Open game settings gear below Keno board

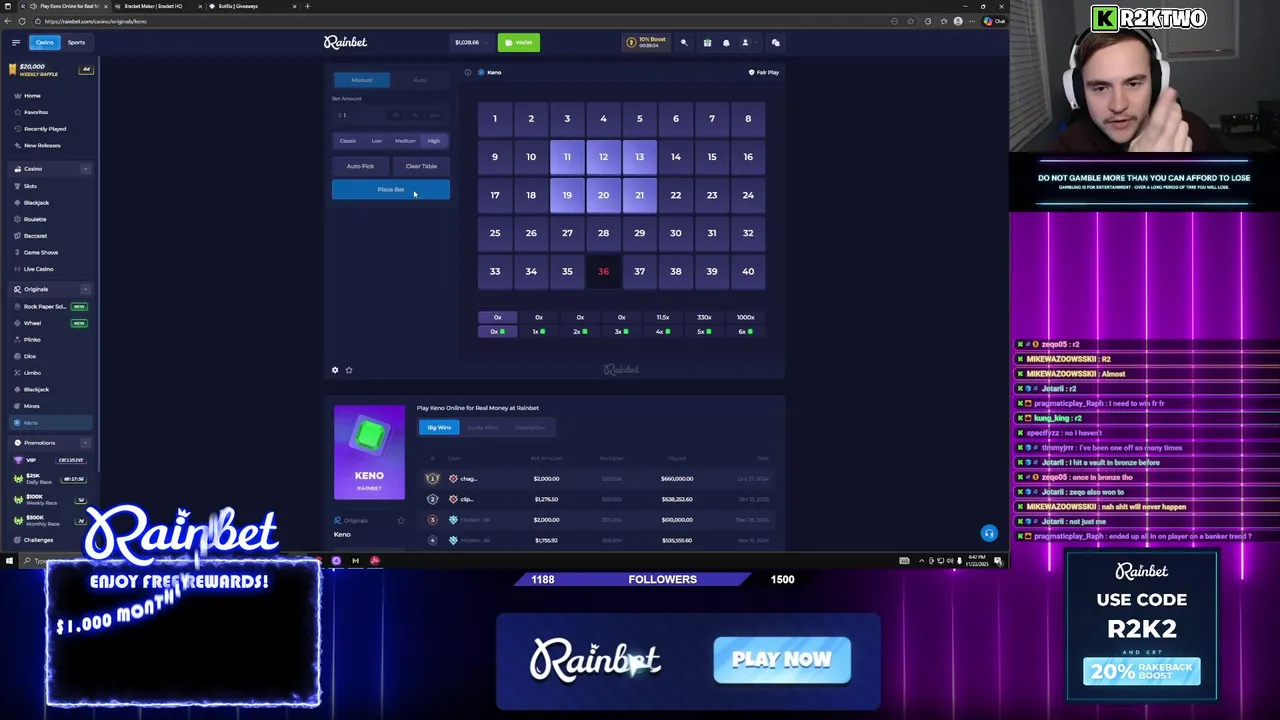coord(335,370)
